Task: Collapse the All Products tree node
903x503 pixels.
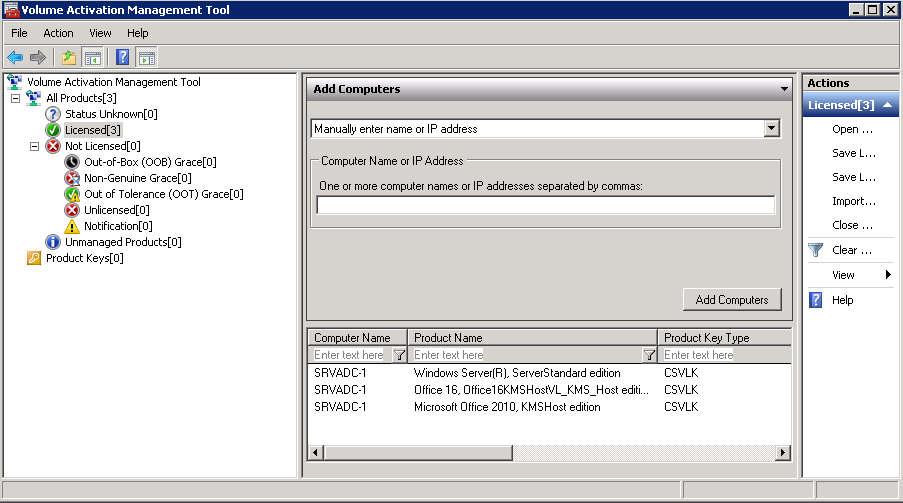Action: [x=16, y=99]
